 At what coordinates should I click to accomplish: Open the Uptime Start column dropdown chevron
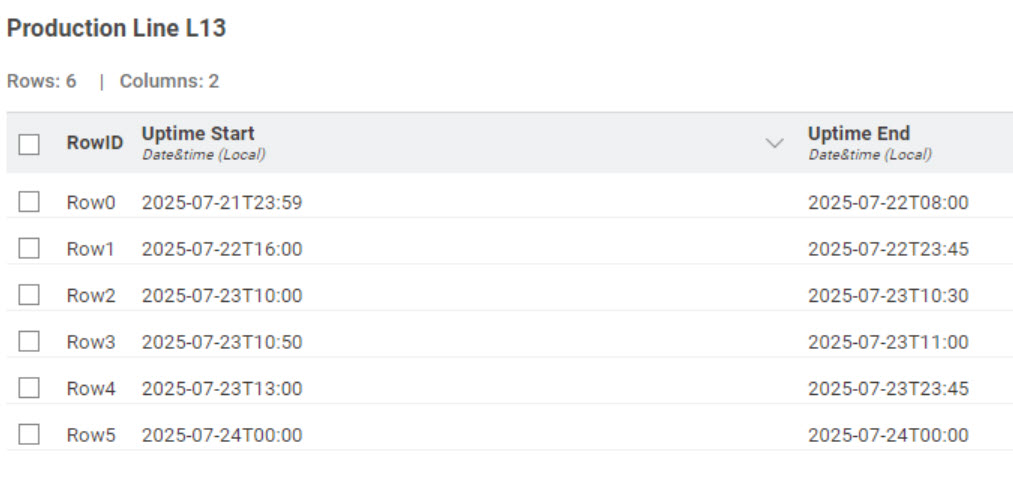[x=774, y=143]
